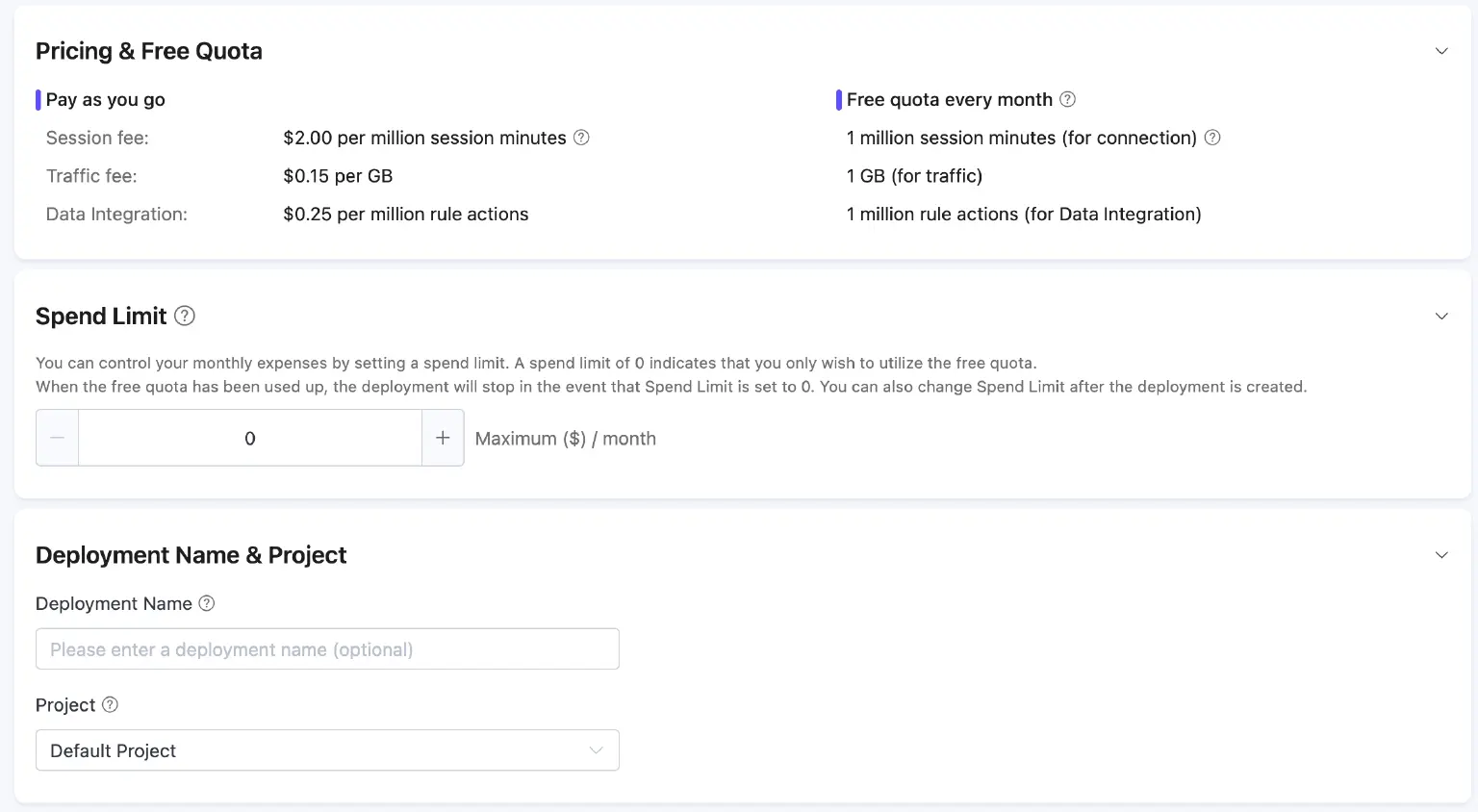Click the Spend Limit heading

click(x=101, y=317)
